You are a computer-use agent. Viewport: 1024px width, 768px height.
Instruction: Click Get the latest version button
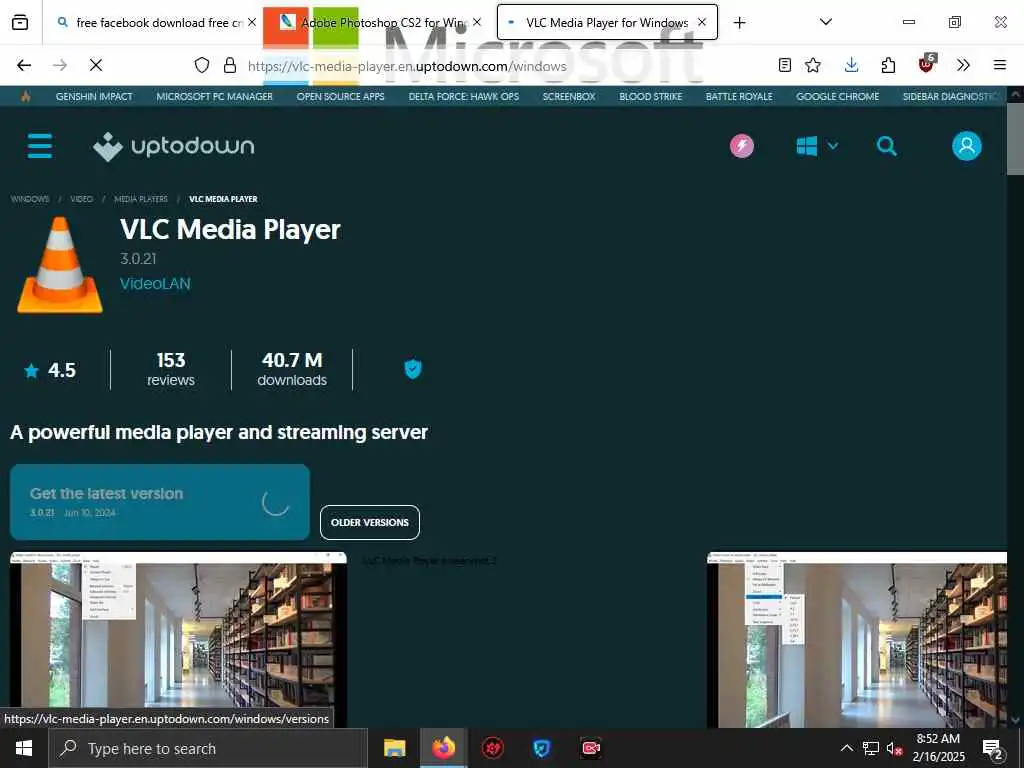tap(159, 502)
